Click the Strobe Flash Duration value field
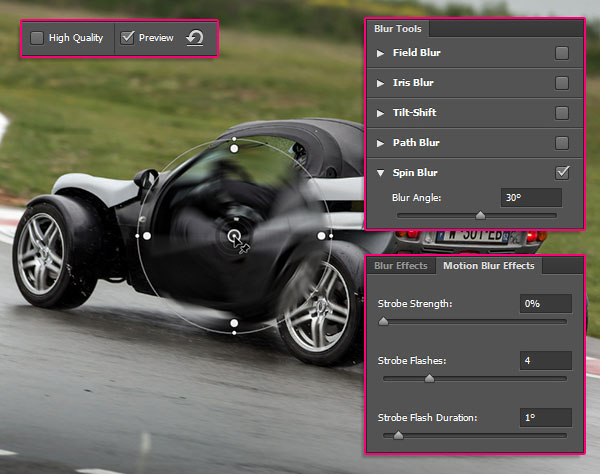 point(546,417)
